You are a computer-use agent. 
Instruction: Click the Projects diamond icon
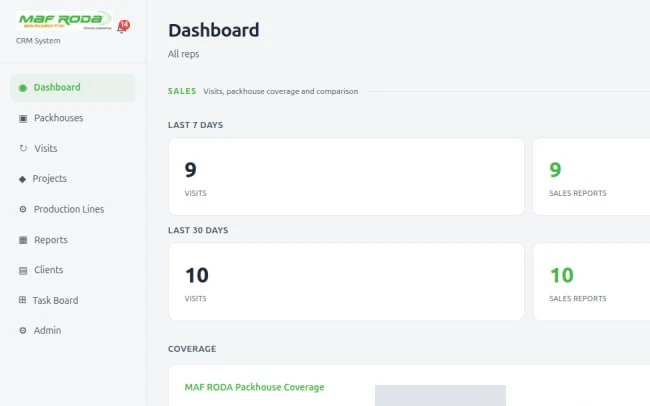click(x=22, y=179)
